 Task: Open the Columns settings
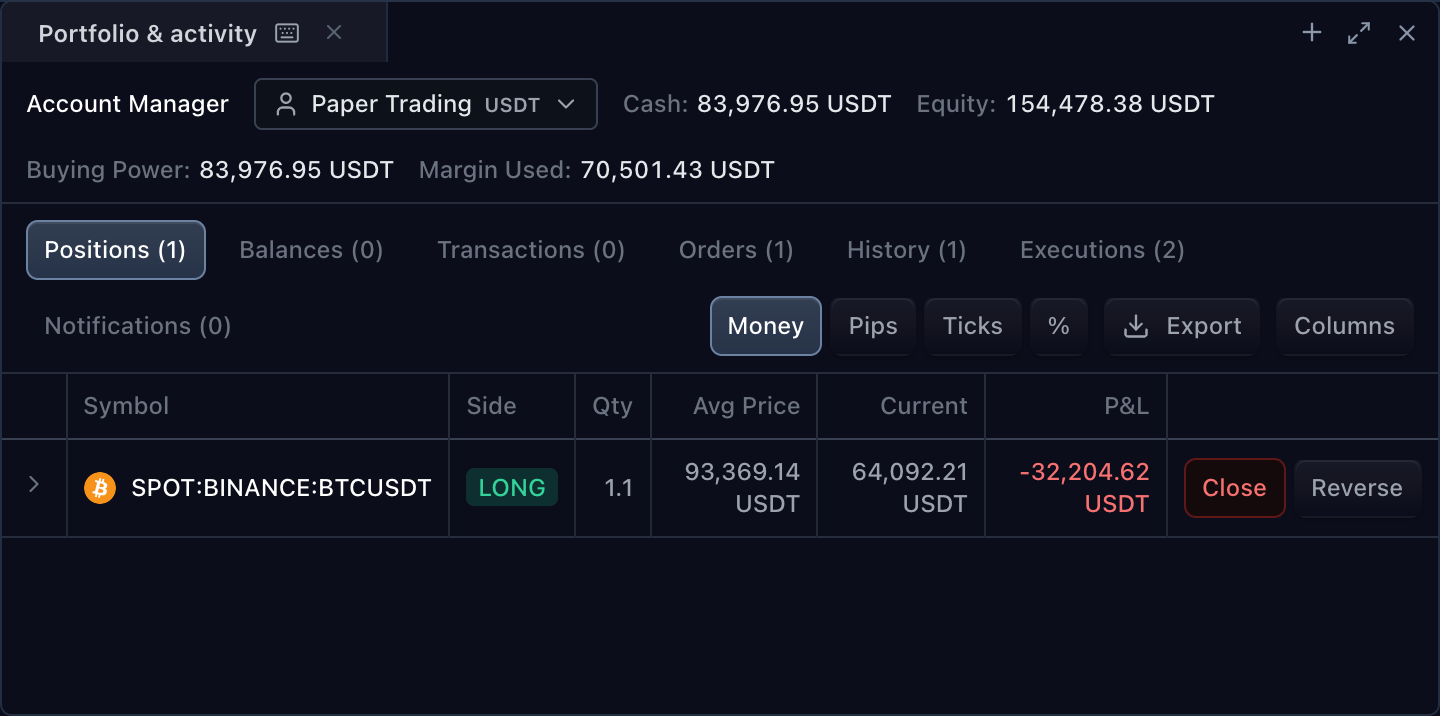(1344, 326)
